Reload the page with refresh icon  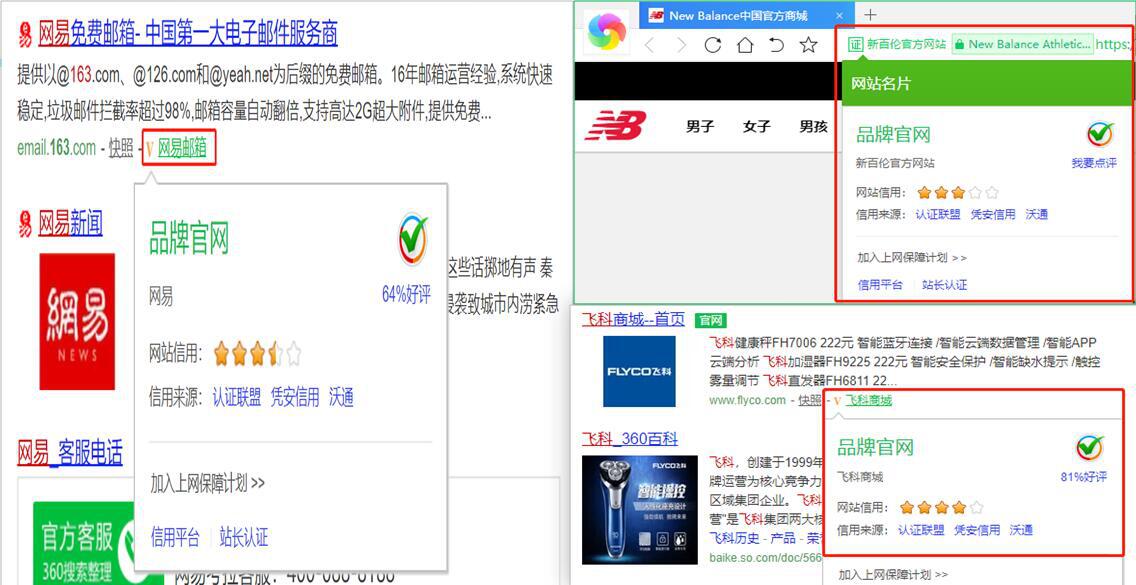point(713,45)
